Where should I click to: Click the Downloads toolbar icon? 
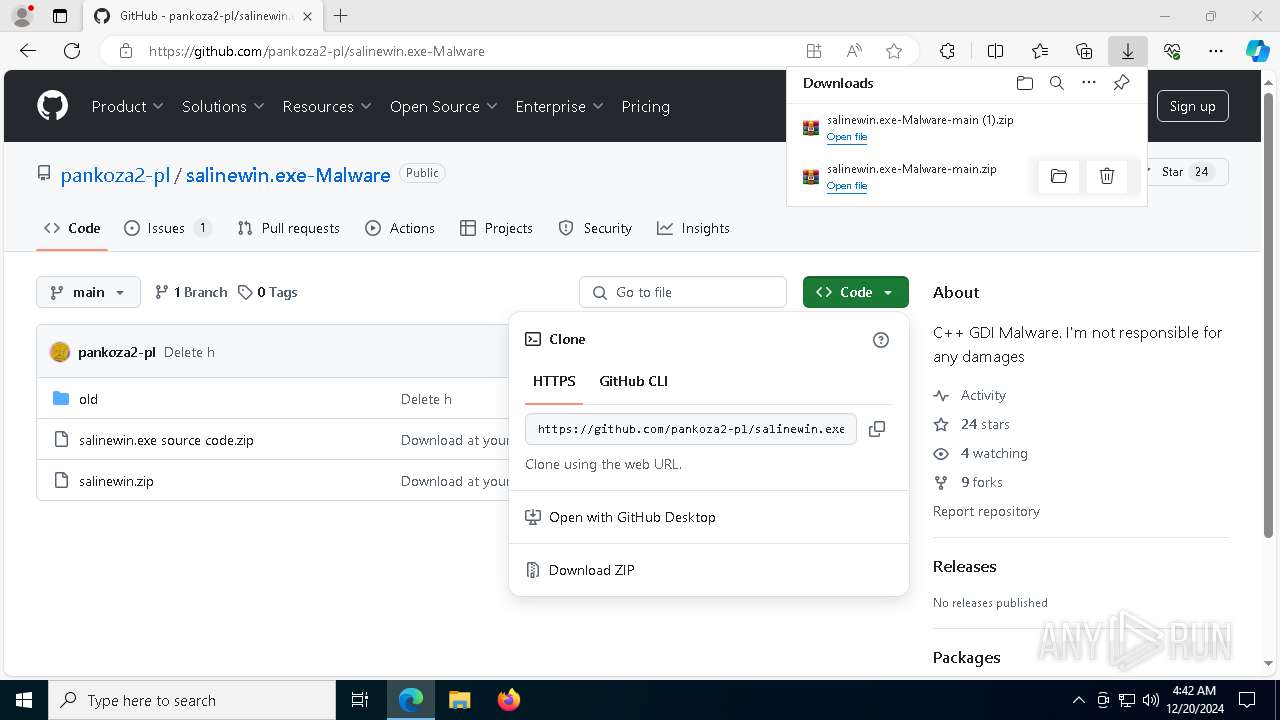[x=1128, y=51]
